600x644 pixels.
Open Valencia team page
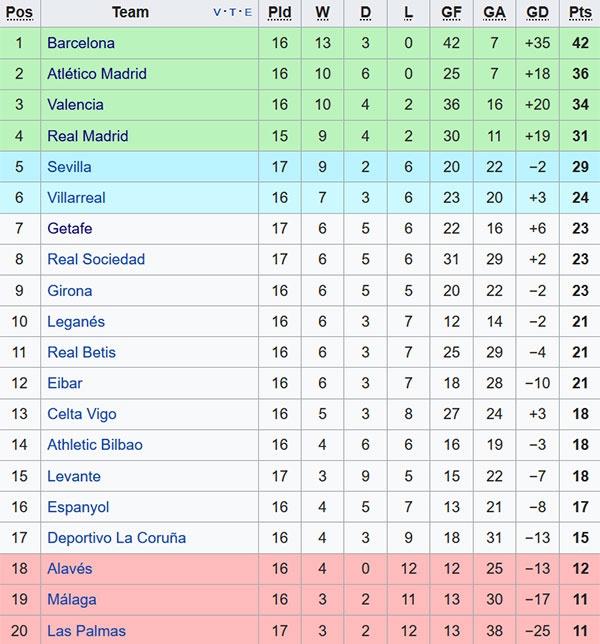(x=75, y=105)
